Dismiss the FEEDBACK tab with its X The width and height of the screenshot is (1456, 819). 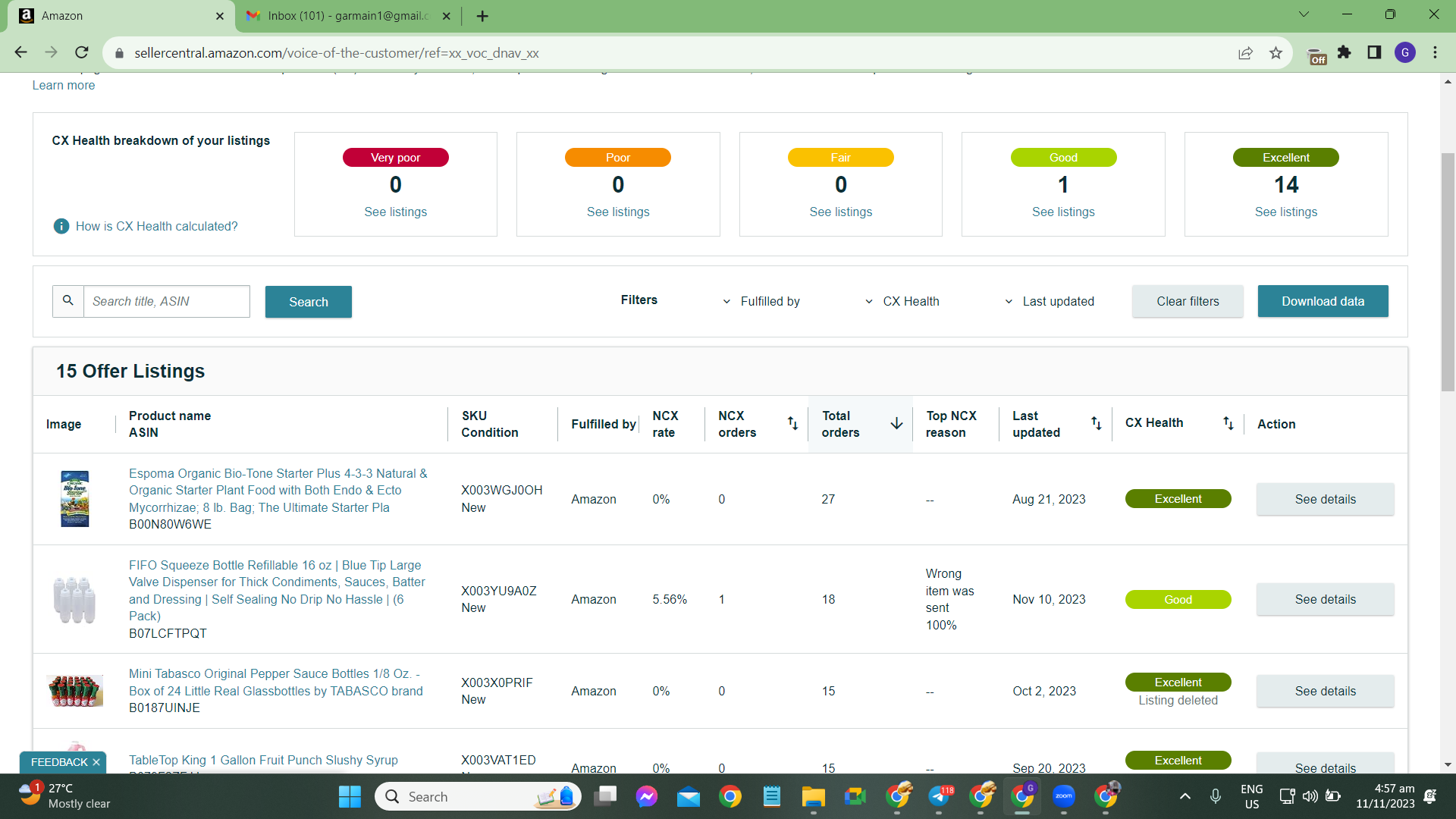[96, 762]
